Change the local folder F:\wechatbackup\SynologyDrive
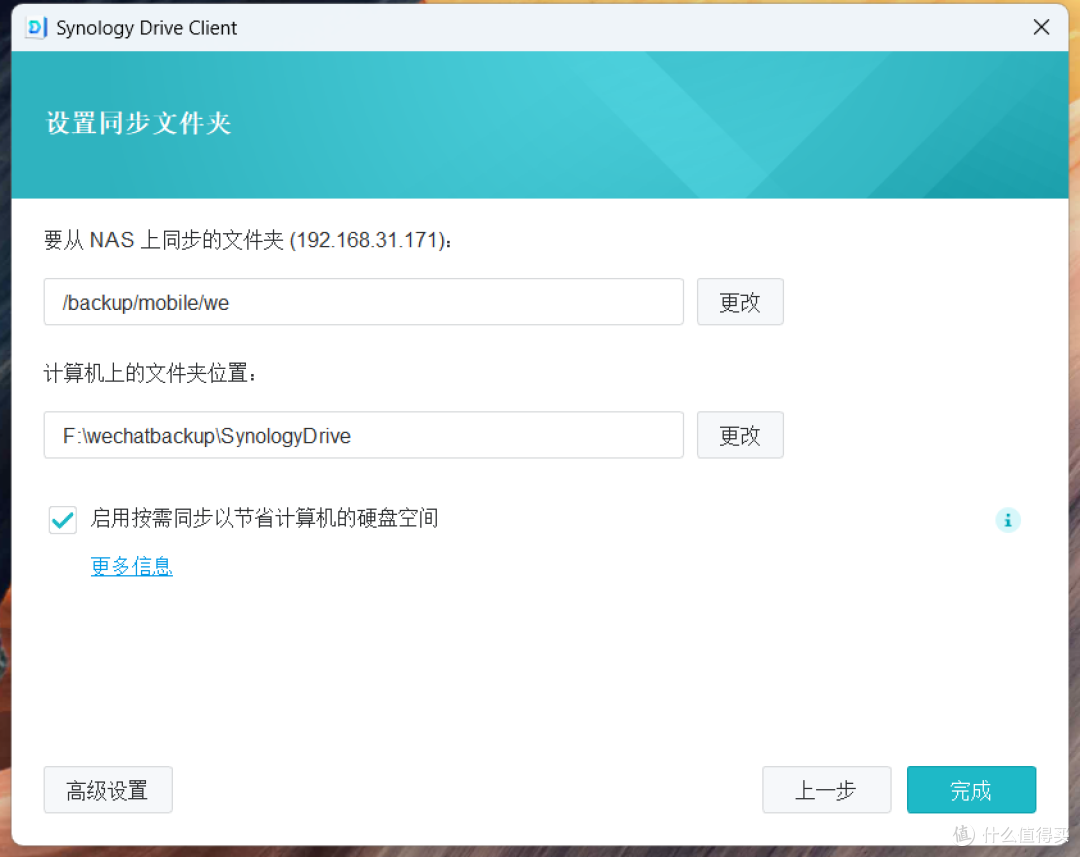This screenshot has height=857, width=1080. pyautogui.click(x=740, y=435)
